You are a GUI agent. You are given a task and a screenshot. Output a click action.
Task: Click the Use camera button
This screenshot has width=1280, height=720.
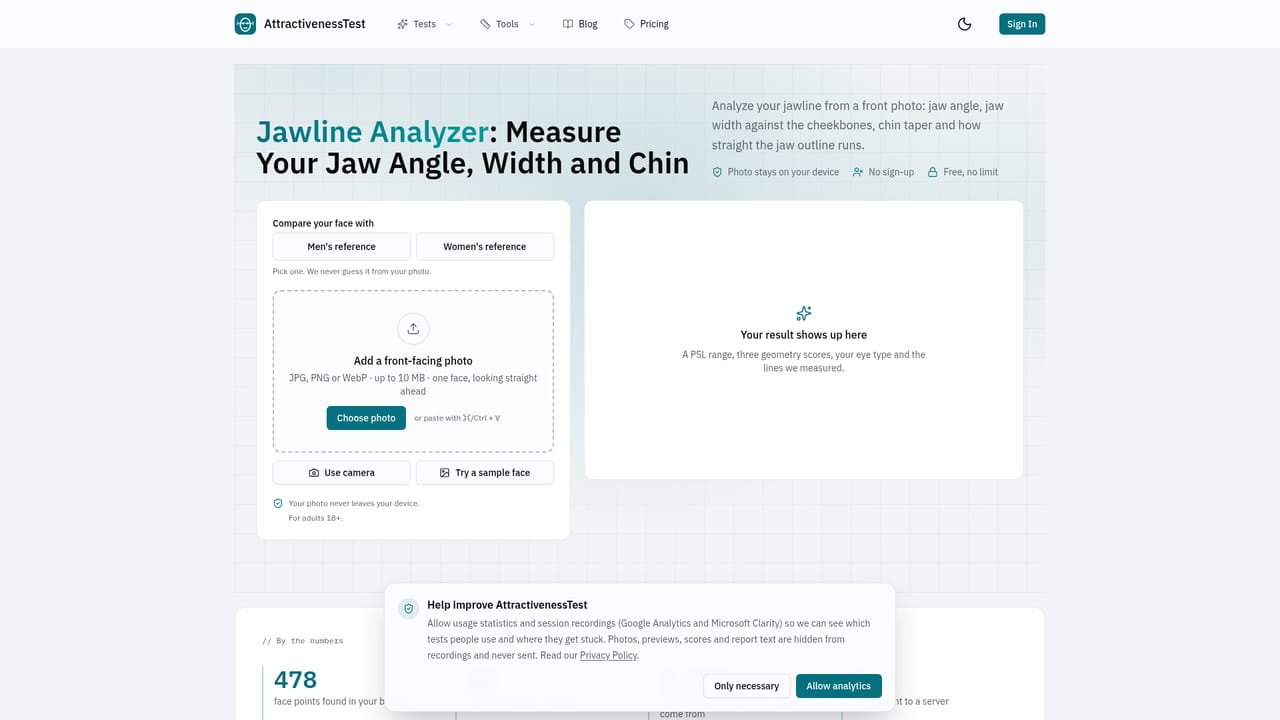(341, 473)
